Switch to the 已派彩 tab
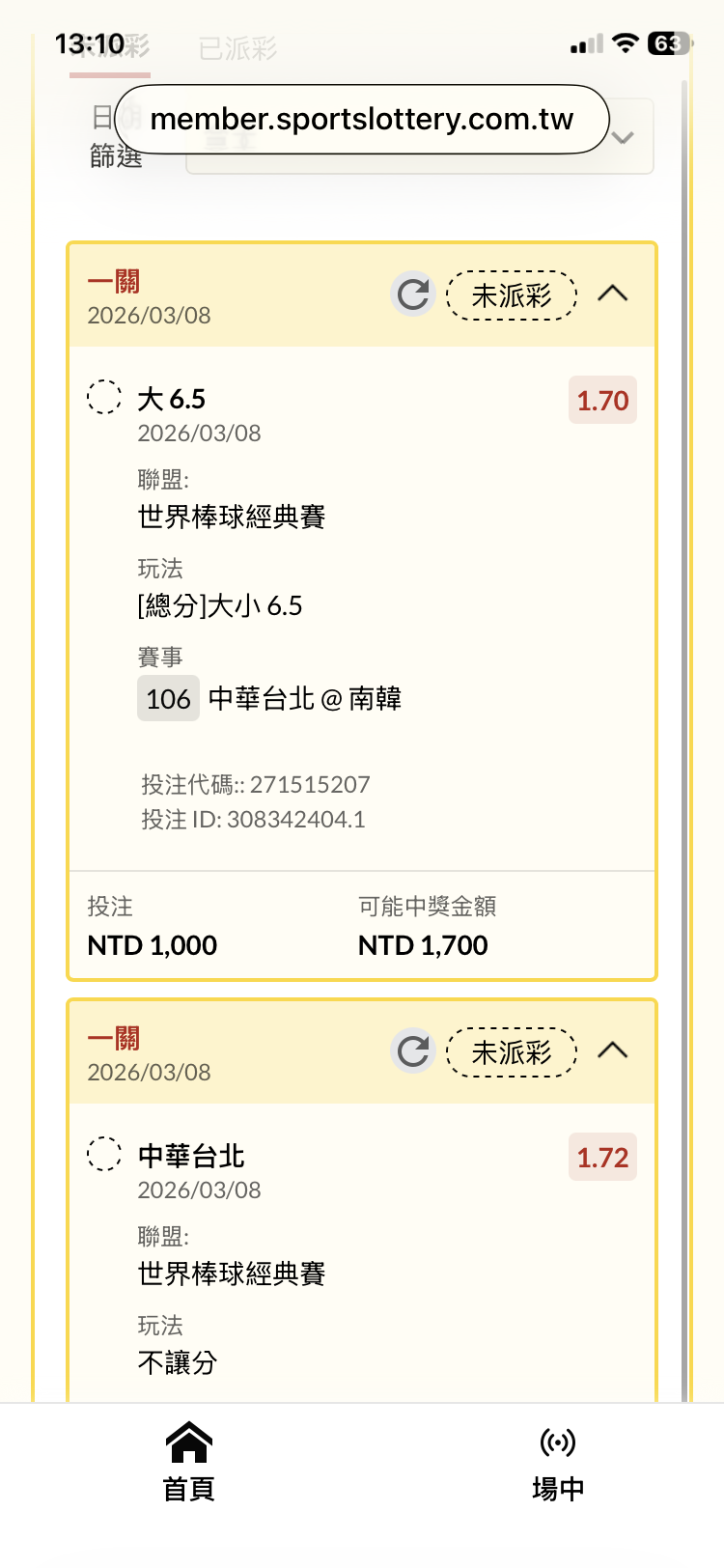724x1568 pixels. point(237,48)
